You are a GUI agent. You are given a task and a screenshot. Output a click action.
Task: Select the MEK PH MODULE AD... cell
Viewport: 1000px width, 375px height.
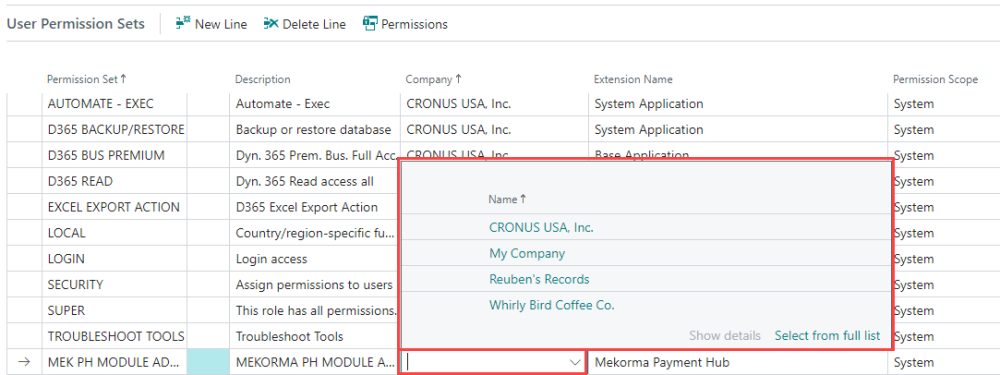(x=115, y=362)
